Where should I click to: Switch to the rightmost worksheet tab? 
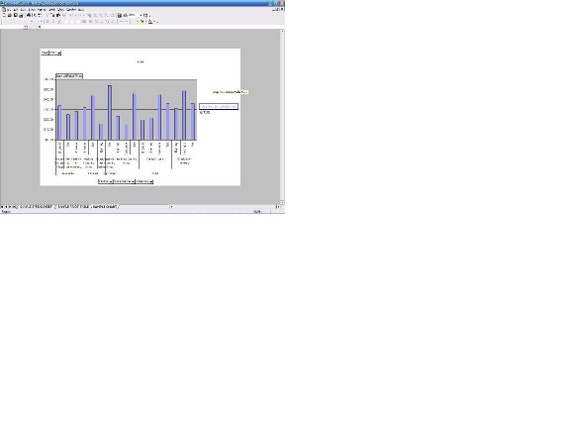pyautogui.click(x=104, y=207)
